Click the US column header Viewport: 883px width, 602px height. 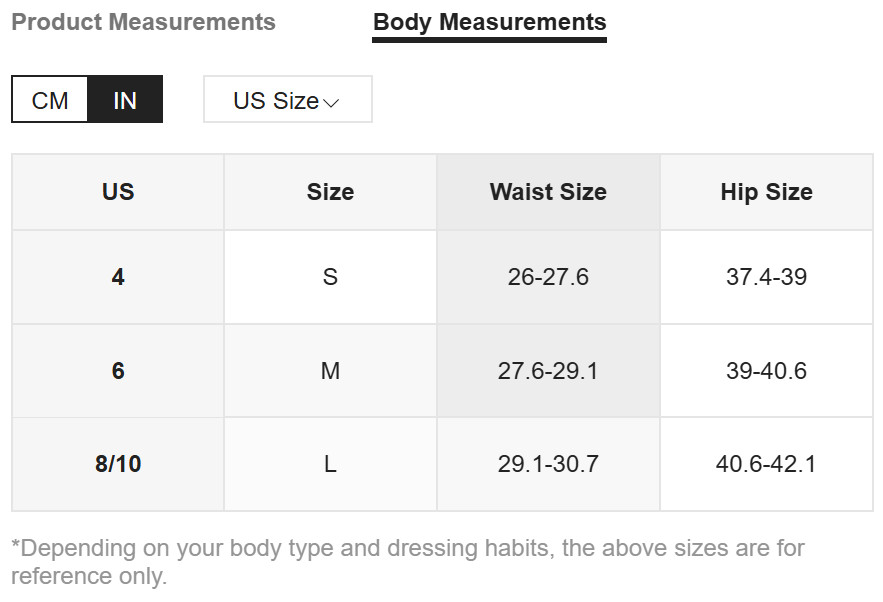118,192
